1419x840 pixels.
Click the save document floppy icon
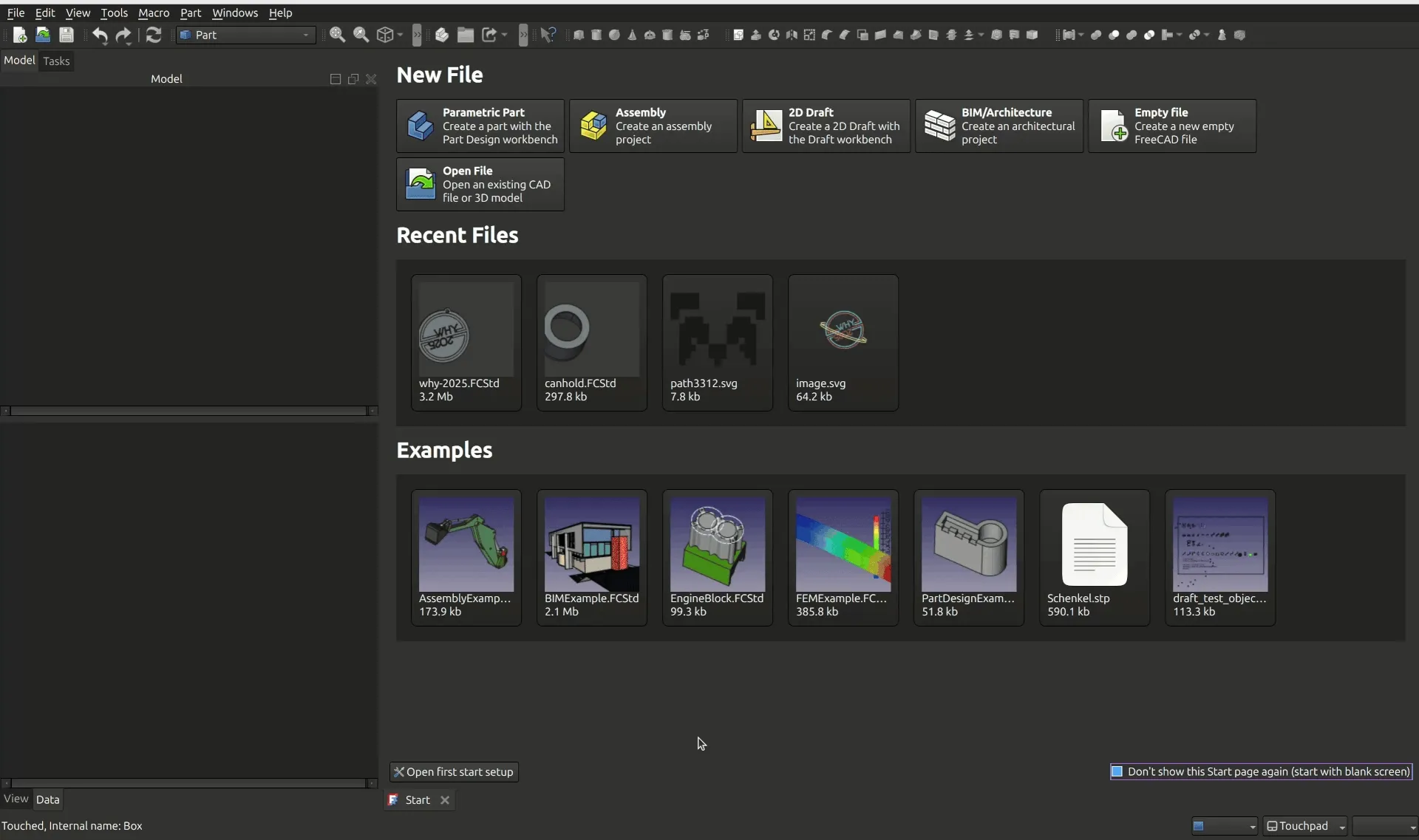pyautogui.click(x=67, y=35)
